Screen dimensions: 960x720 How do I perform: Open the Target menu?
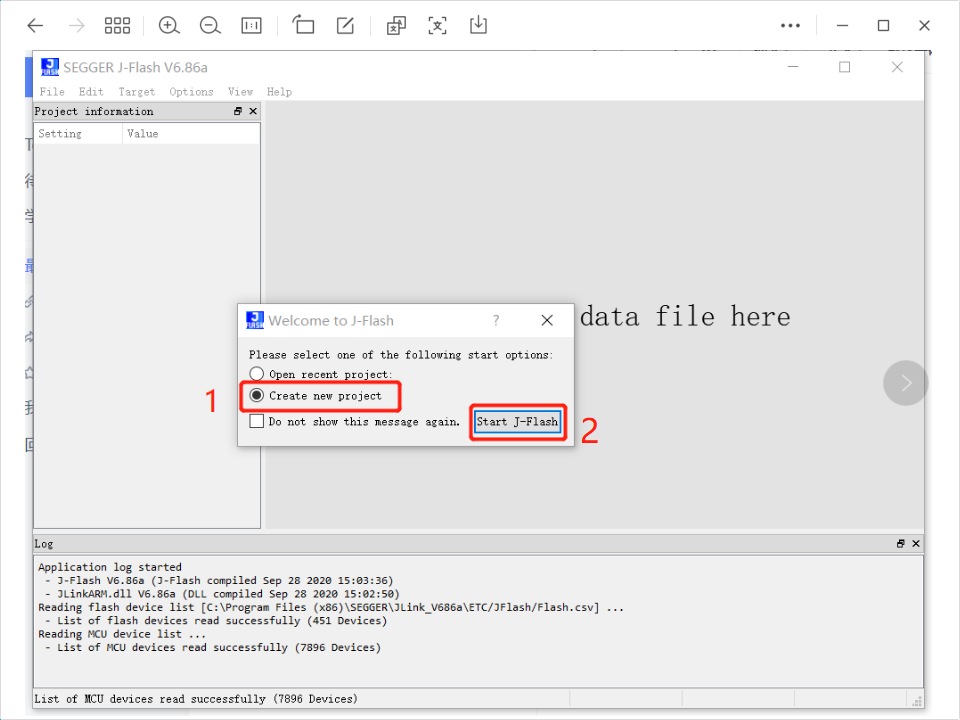[137, 92]
